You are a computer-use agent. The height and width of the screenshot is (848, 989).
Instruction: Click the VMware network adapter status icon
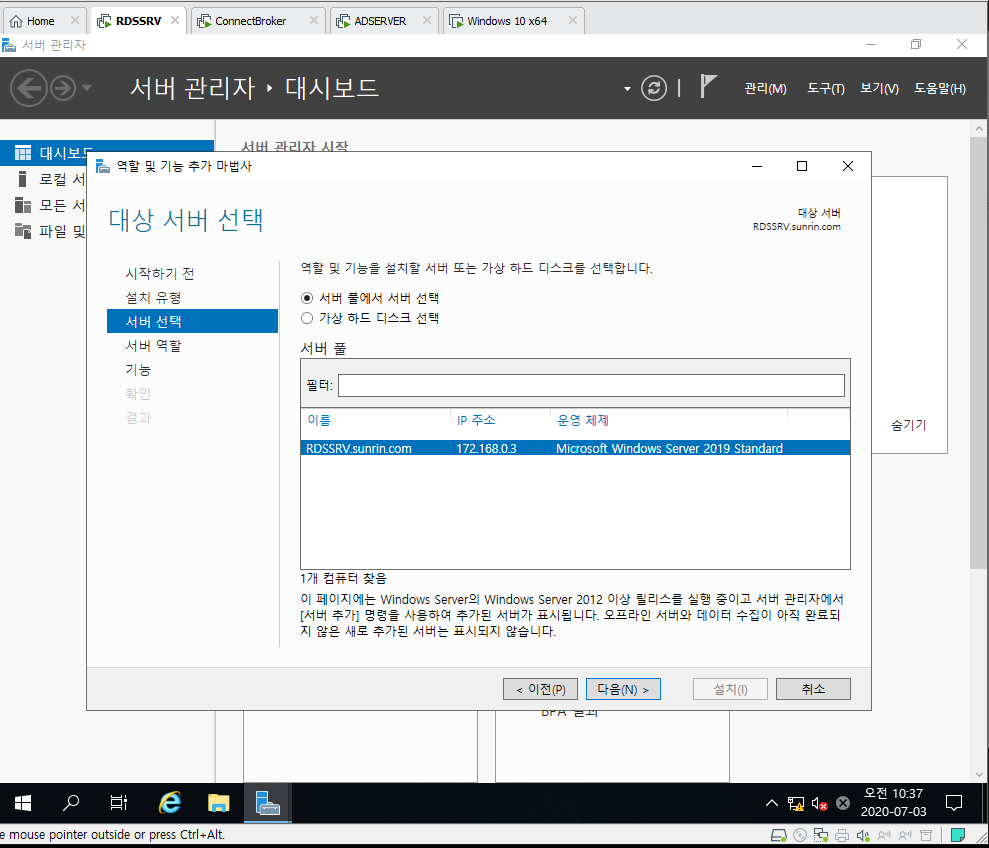821,836
